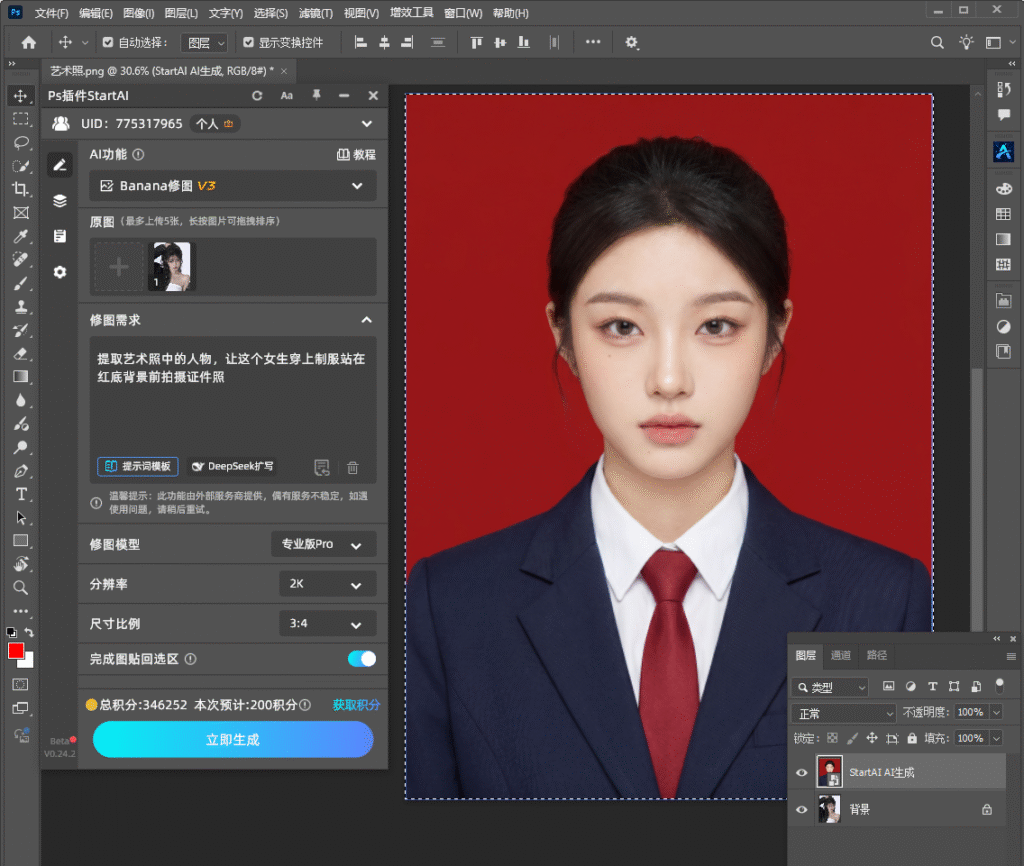
Task: Click the DeepSeek扩写 button
Action: tap(232, 466)
